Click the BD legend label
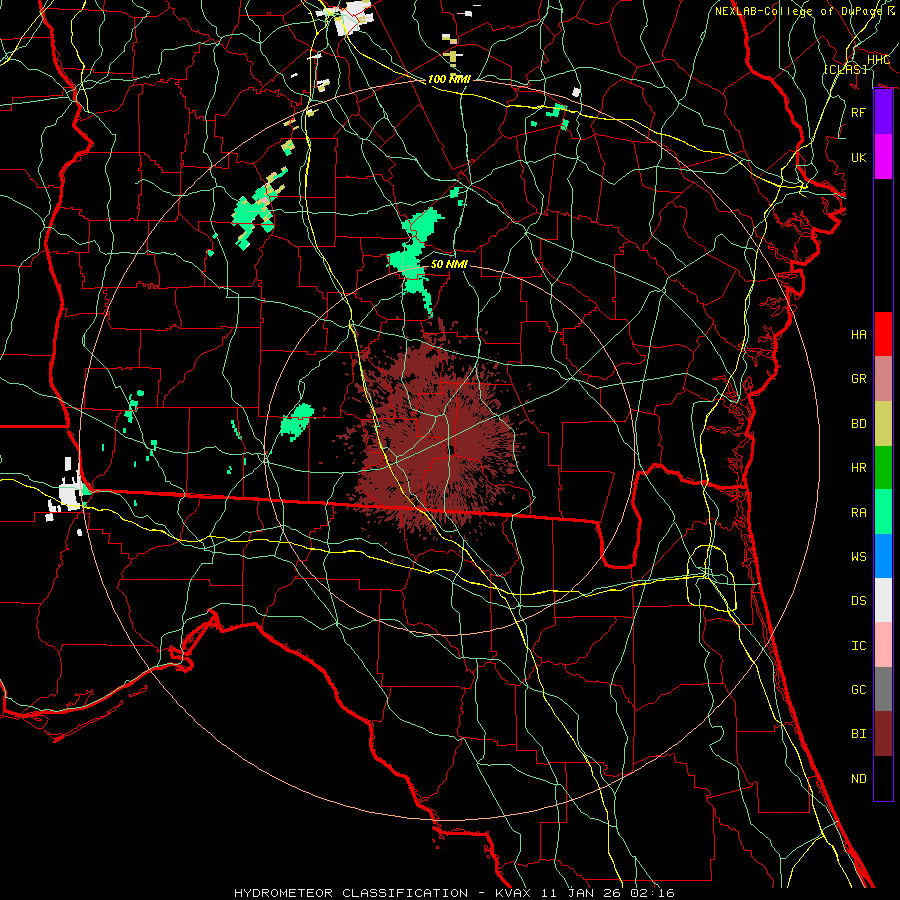The height and width of the screenshot is (900, 900). point(859,424)
